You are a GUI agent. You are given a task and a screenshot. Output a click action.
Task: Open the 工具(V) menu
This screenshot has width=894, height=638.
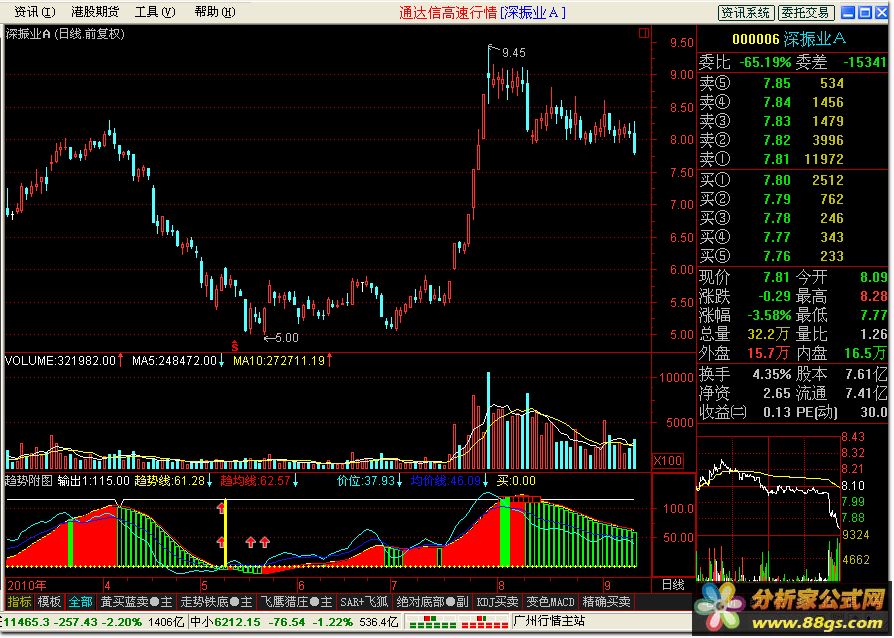(x=155, y=11)
